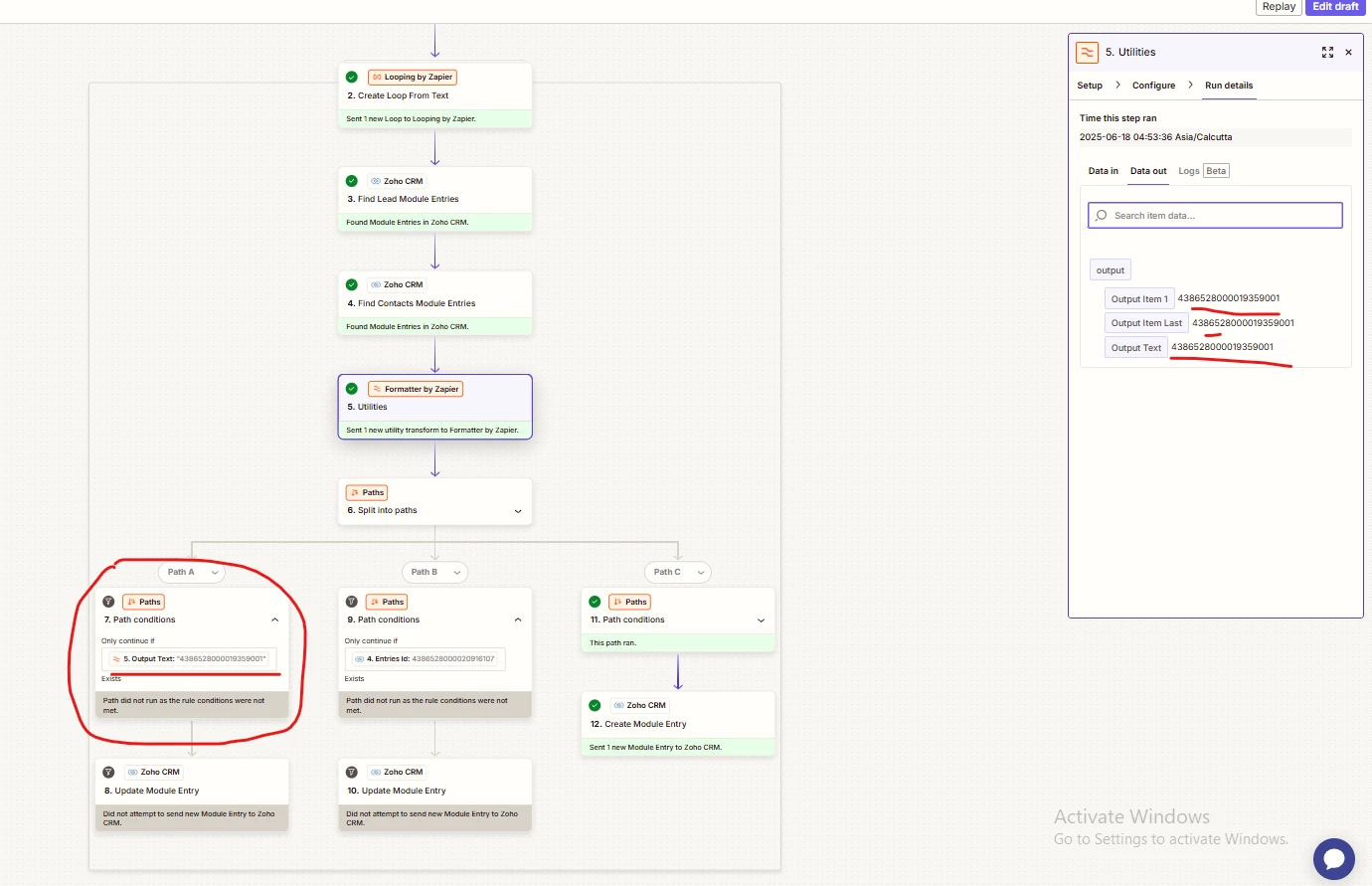Click the 5. Output Text condition field in Path A

tap(189, 658)
